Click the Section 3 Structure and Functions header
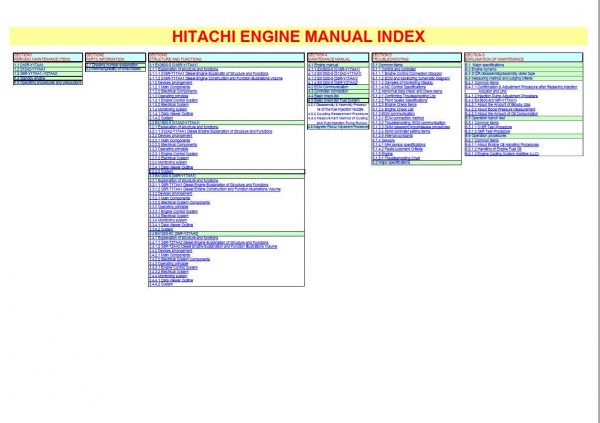 (x=226, y=57)
